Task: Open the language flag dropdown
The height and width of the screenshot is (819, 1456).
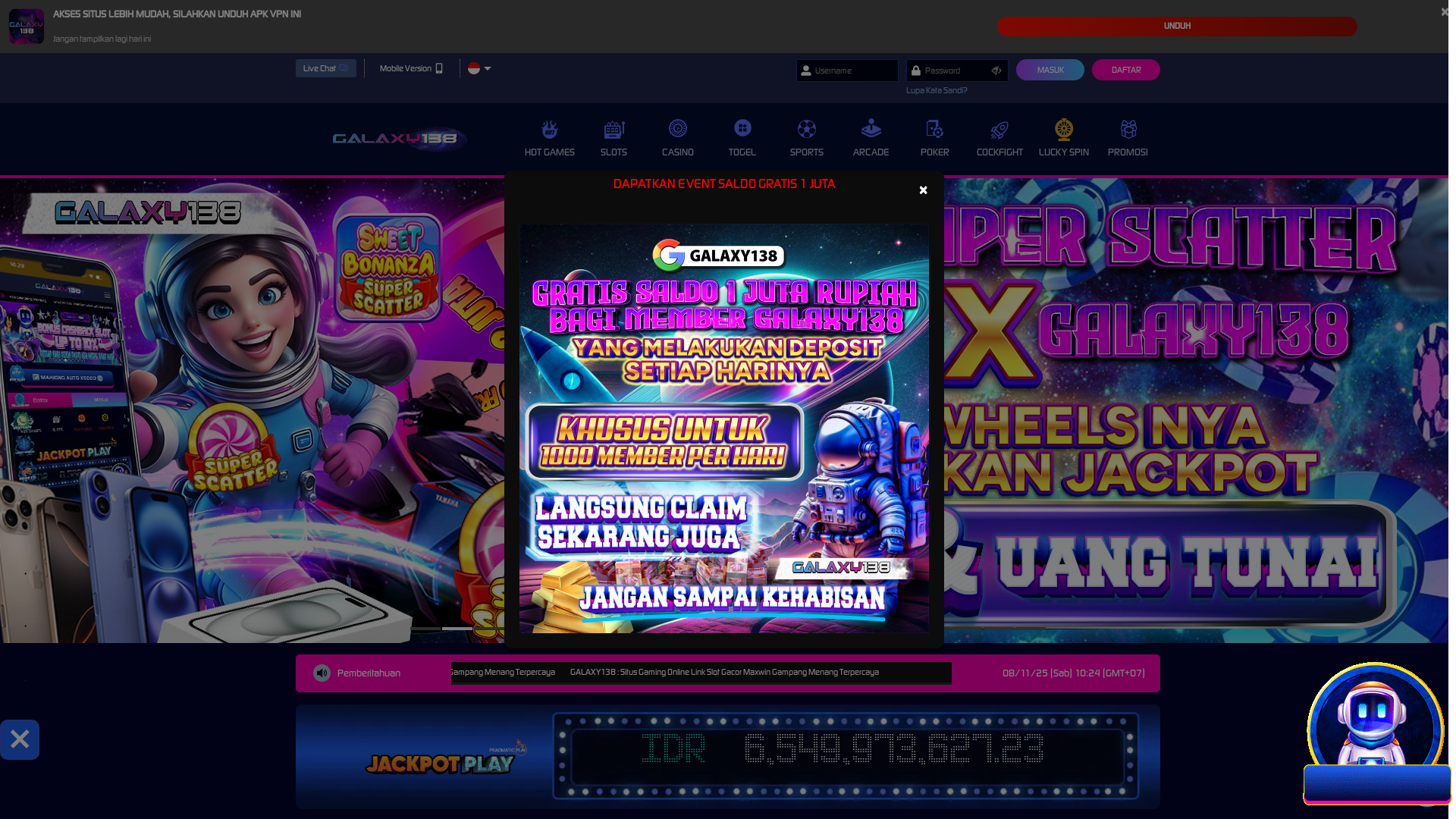Action: pos(479,68)
